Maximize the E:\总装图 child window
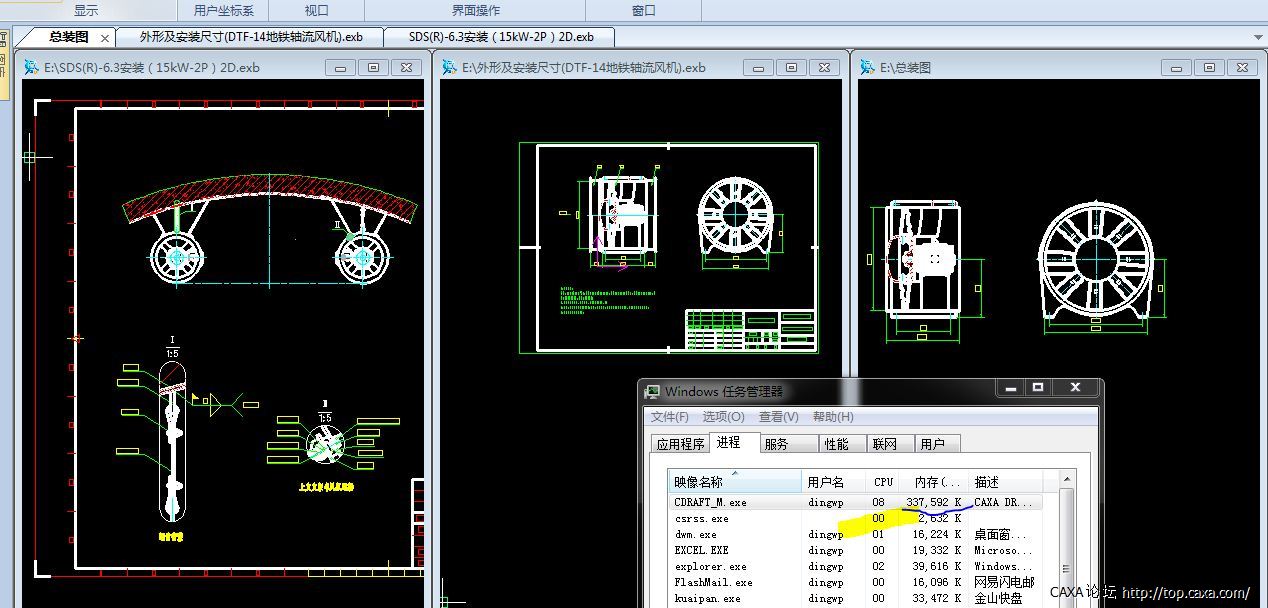1268x608 pixels. pyautogui.click(x=1209, y=68)
